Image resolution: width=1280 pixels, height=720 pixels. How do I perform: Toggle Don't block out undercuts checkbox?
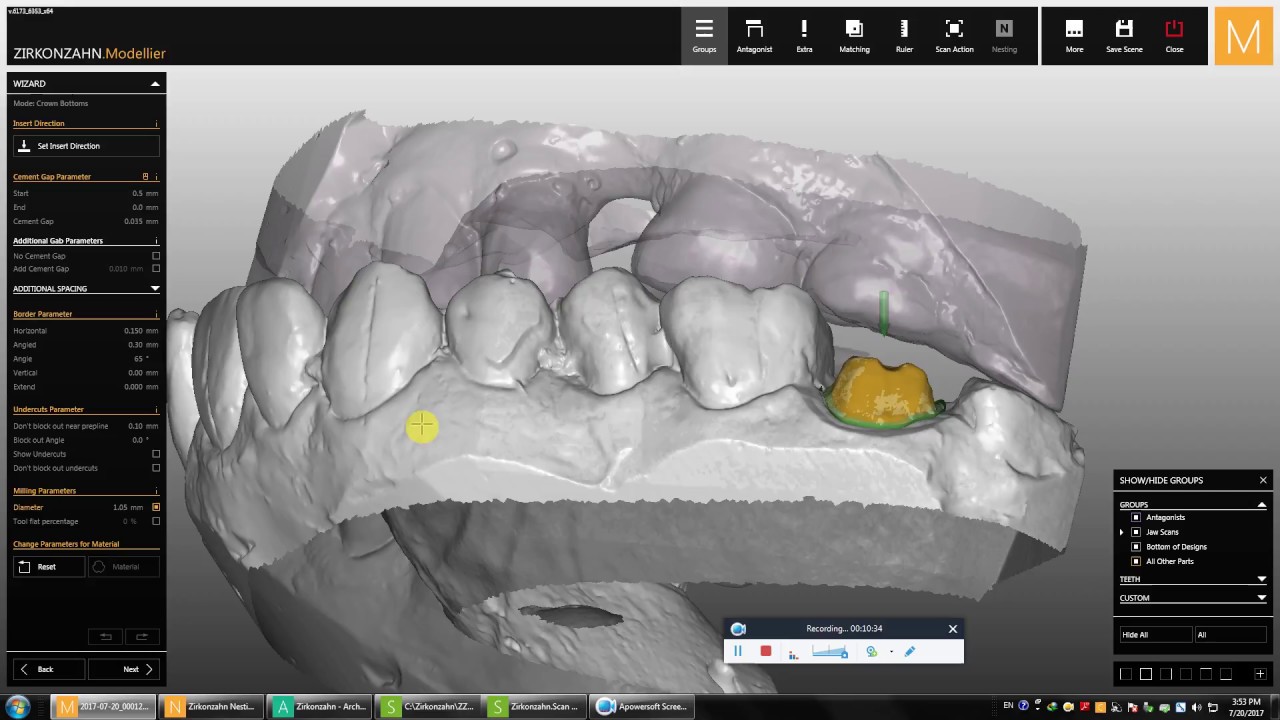click(156, 468)
